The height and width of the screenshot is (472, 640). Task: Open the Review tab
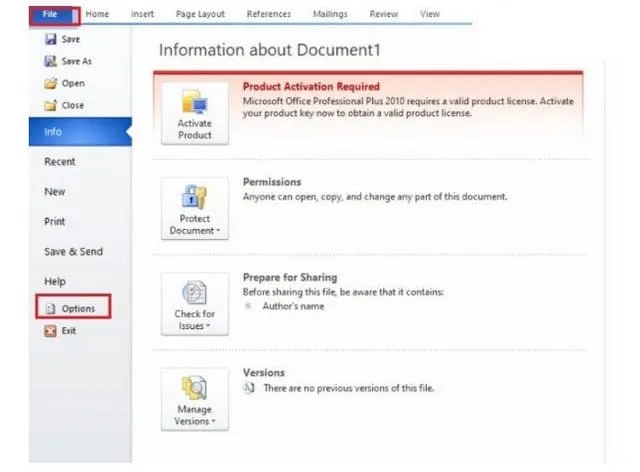(x=383, y=14)
